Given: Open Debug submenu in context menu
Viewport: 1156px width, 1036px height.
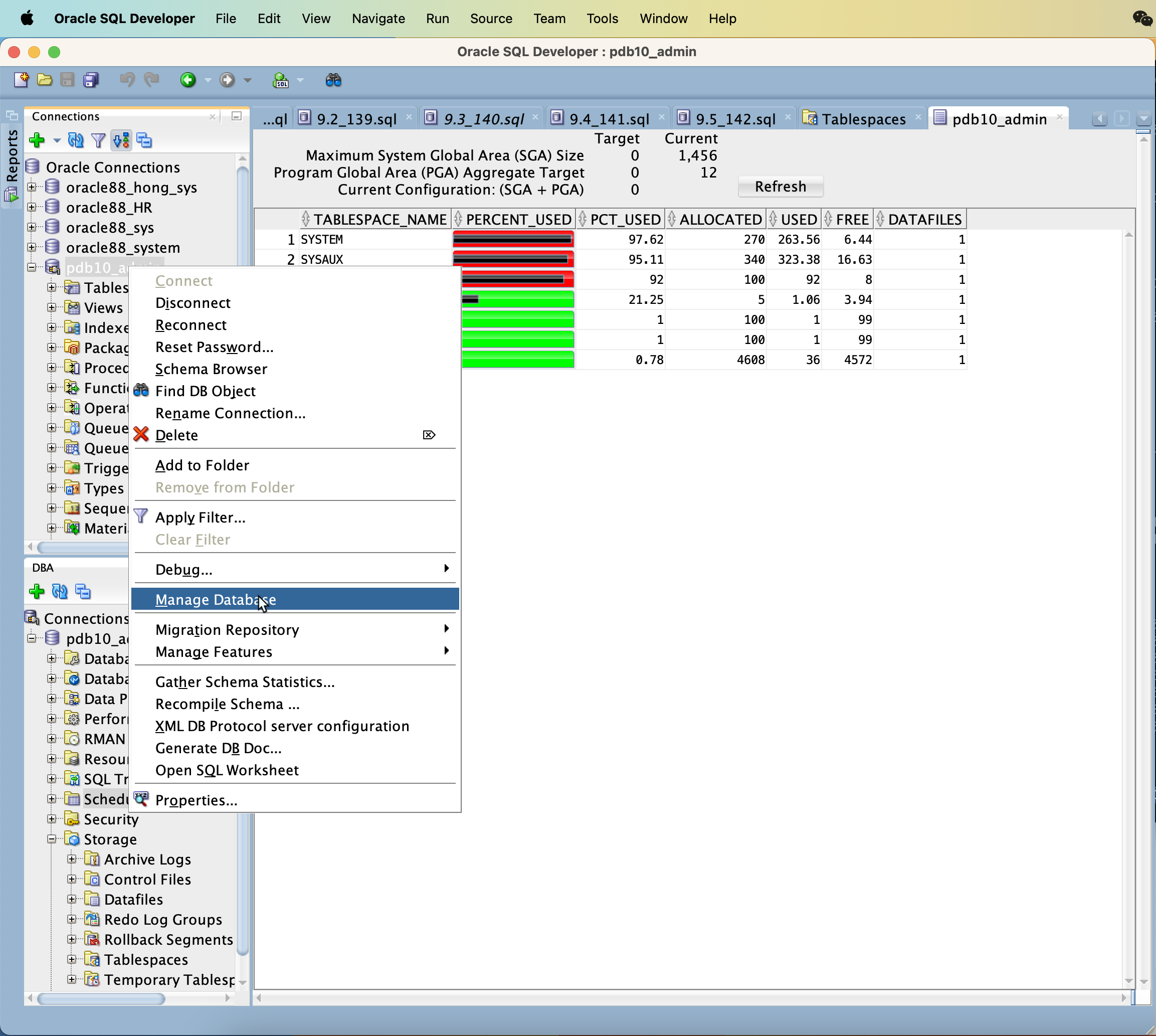Looking at the screenshot, I should (295, 569).
